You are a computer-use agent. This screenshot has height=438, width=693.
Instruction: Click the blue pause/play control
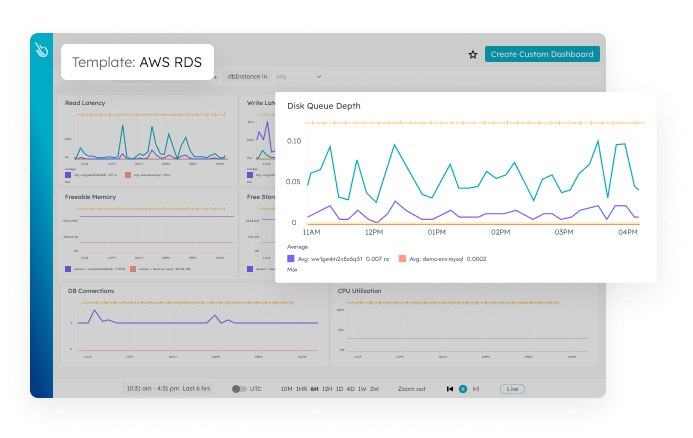pyautogui.click(x=463, y=389)
